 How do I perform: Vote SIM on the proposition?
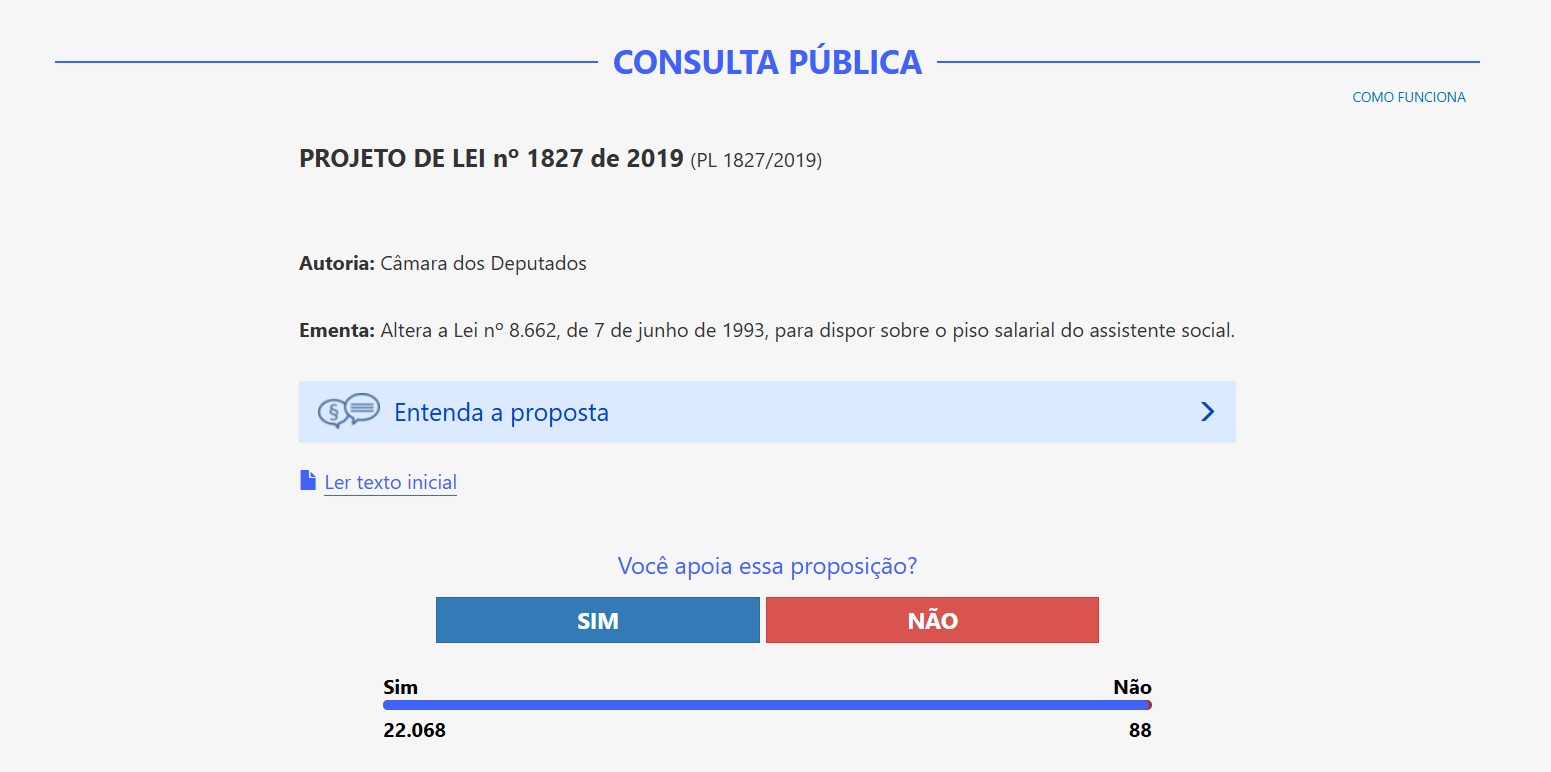598,620
